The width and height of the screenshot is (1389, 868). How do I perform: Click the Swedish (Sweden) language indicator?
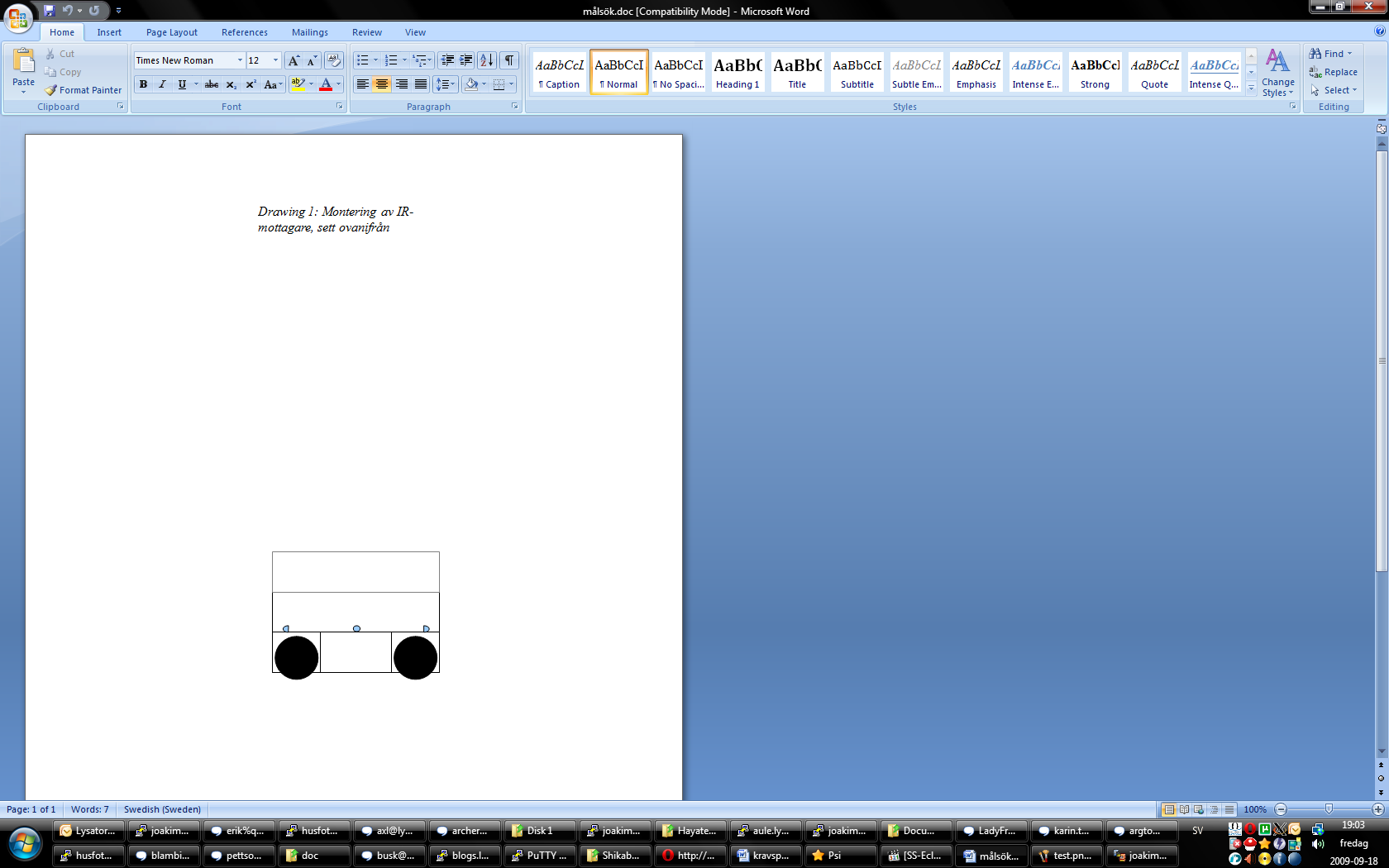[162, 809]
